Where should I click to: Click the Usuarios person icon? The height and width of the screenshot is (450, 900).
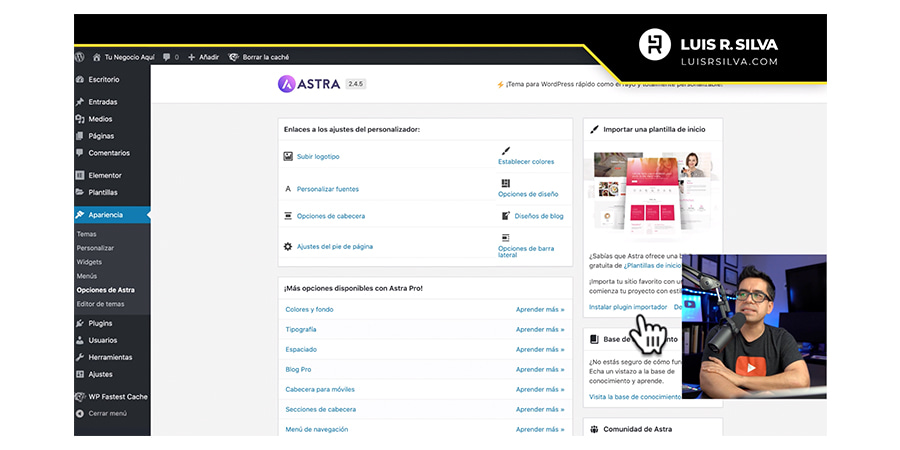coord(80,340)
